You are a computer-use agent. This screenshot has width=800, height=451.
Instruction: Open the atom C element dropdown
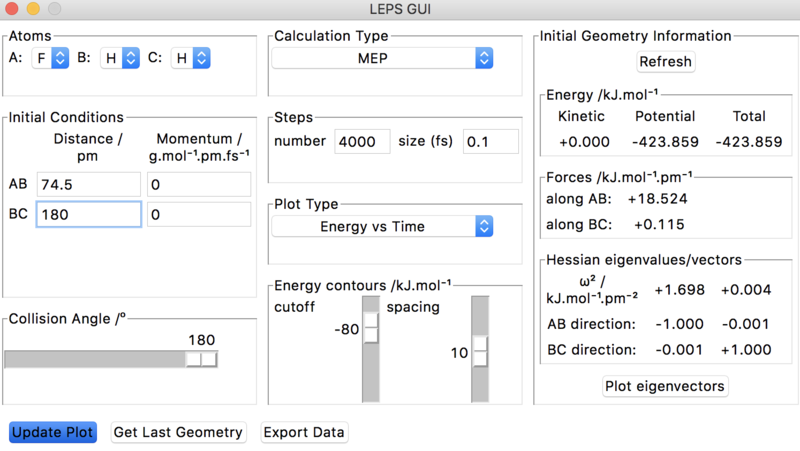191,58
